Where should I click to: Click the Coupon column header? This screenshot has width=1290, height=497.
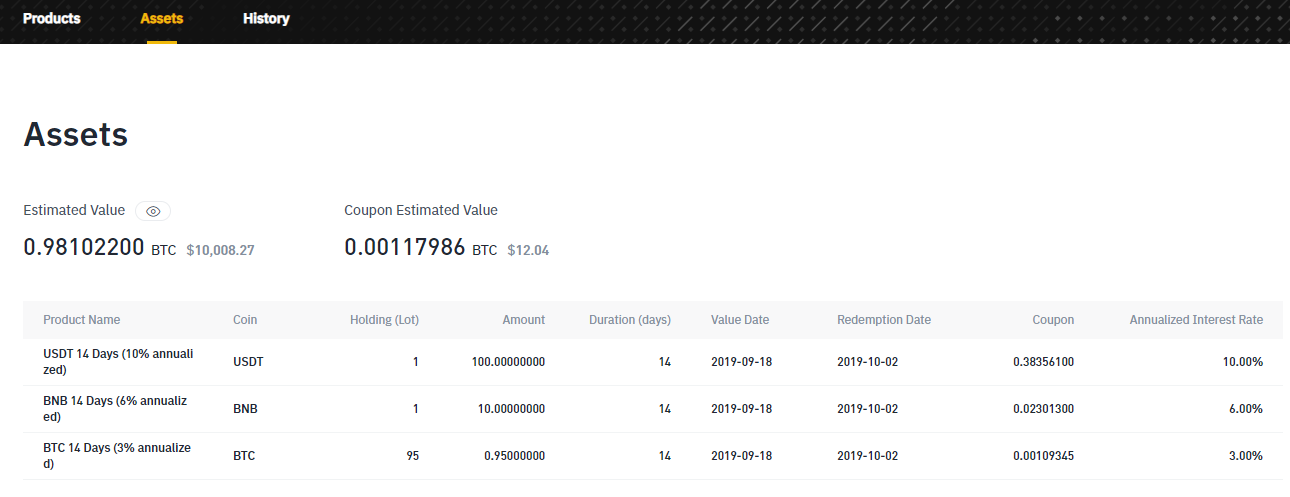1053,320
